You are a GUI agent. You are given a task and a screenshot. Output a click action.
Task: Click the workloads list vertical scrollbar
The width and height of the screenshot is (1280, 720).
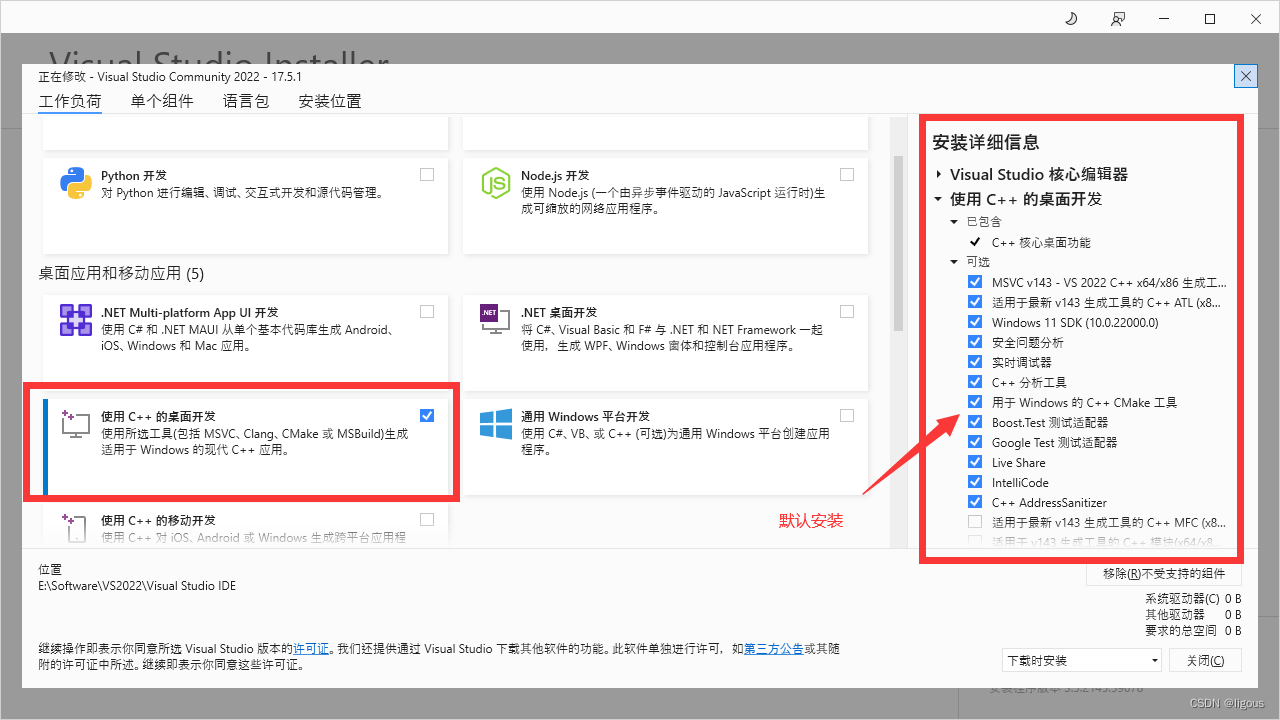tap(898, 243)
